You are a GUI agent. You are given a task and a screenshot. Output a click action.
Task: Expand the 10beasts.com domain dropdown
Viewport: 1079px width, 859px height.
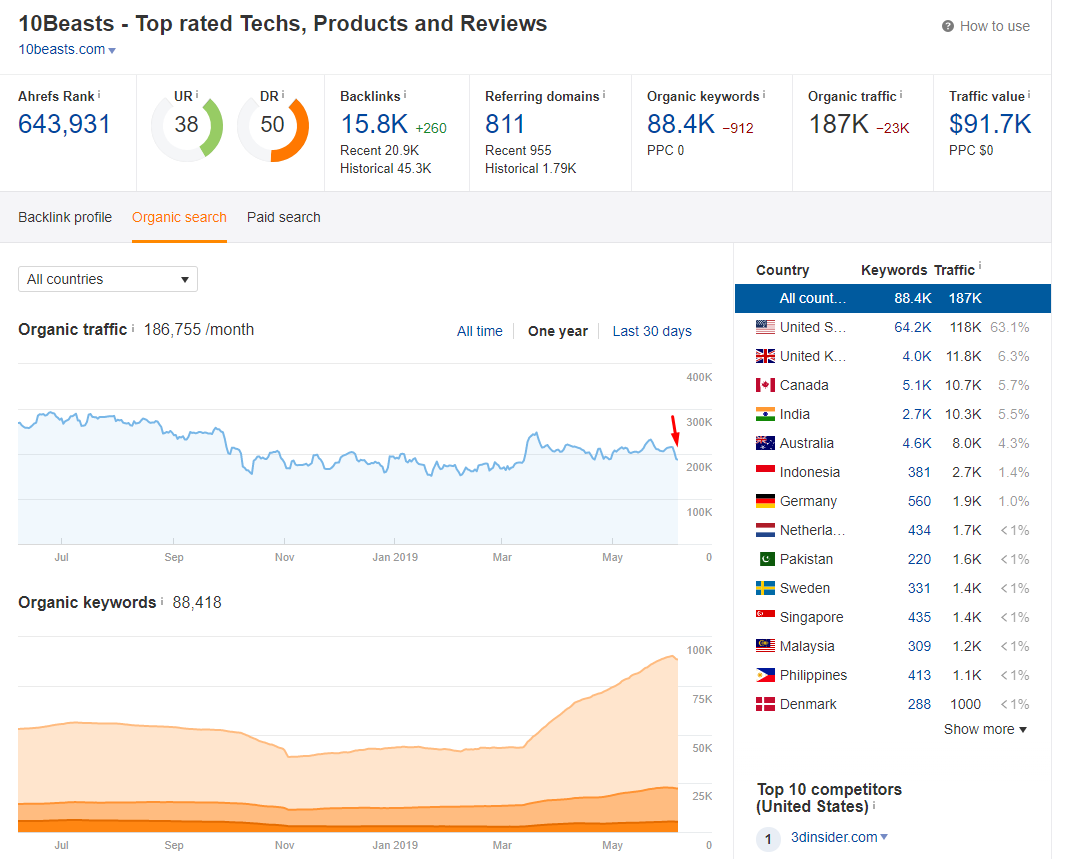112,50
